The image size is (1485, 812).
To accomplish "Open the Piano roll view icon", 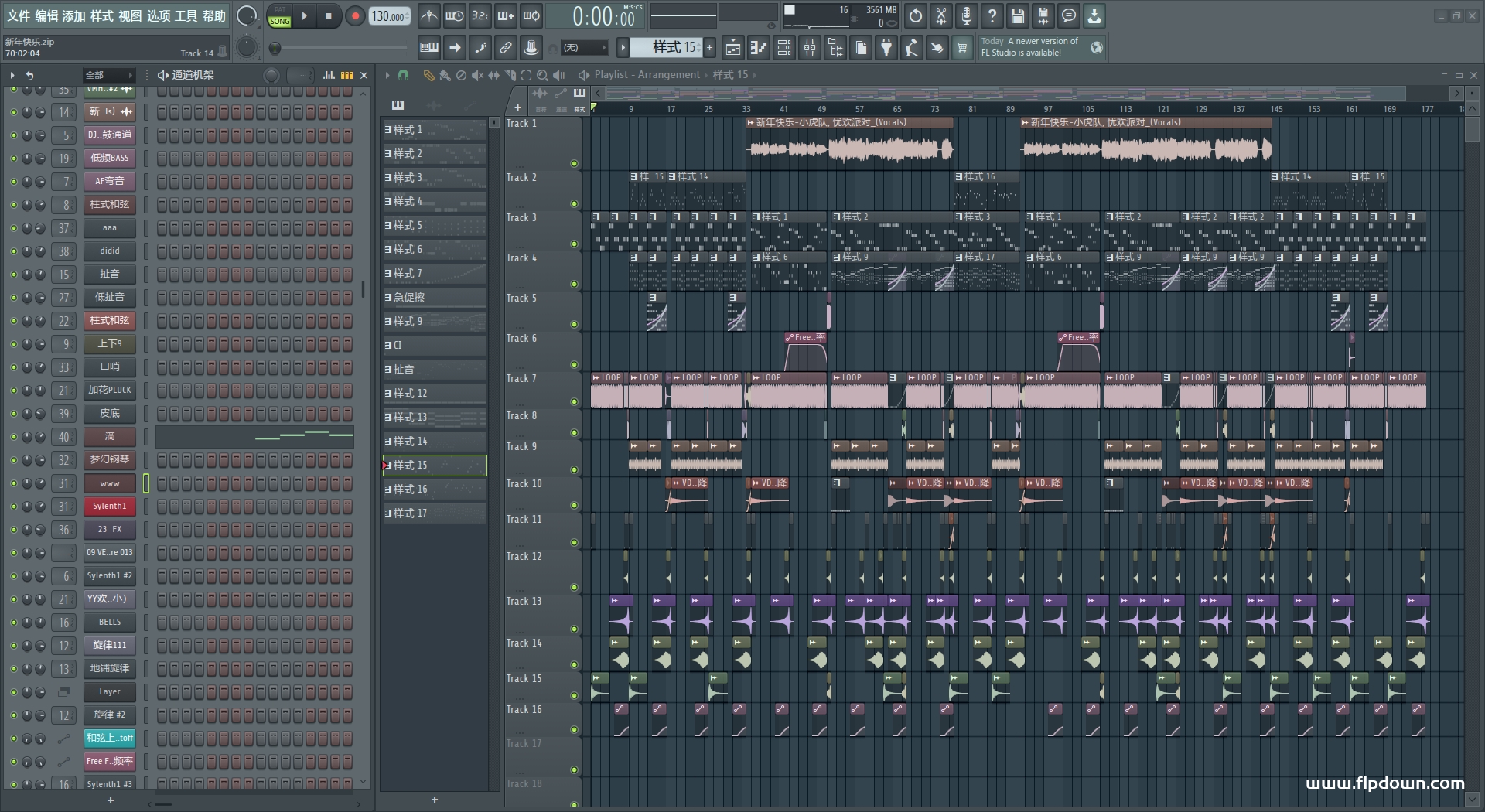I will pos(759,48).
